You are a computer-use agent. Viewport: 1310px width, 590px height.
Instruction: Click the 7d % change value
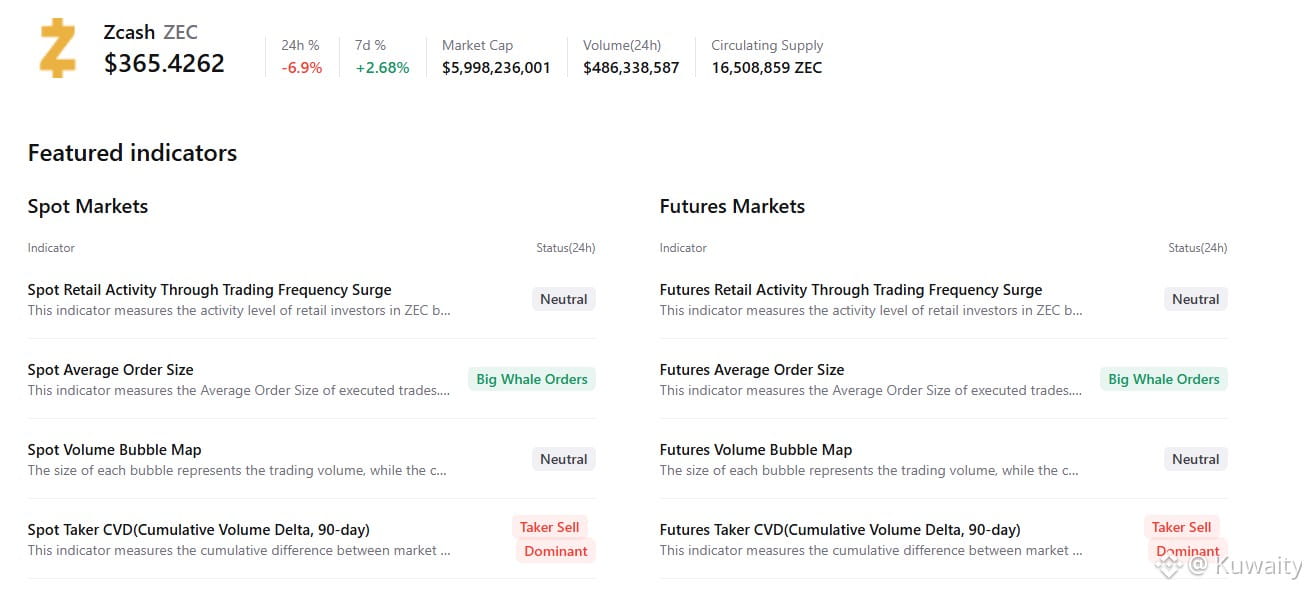pyautogui.click(x=382, y=68)
